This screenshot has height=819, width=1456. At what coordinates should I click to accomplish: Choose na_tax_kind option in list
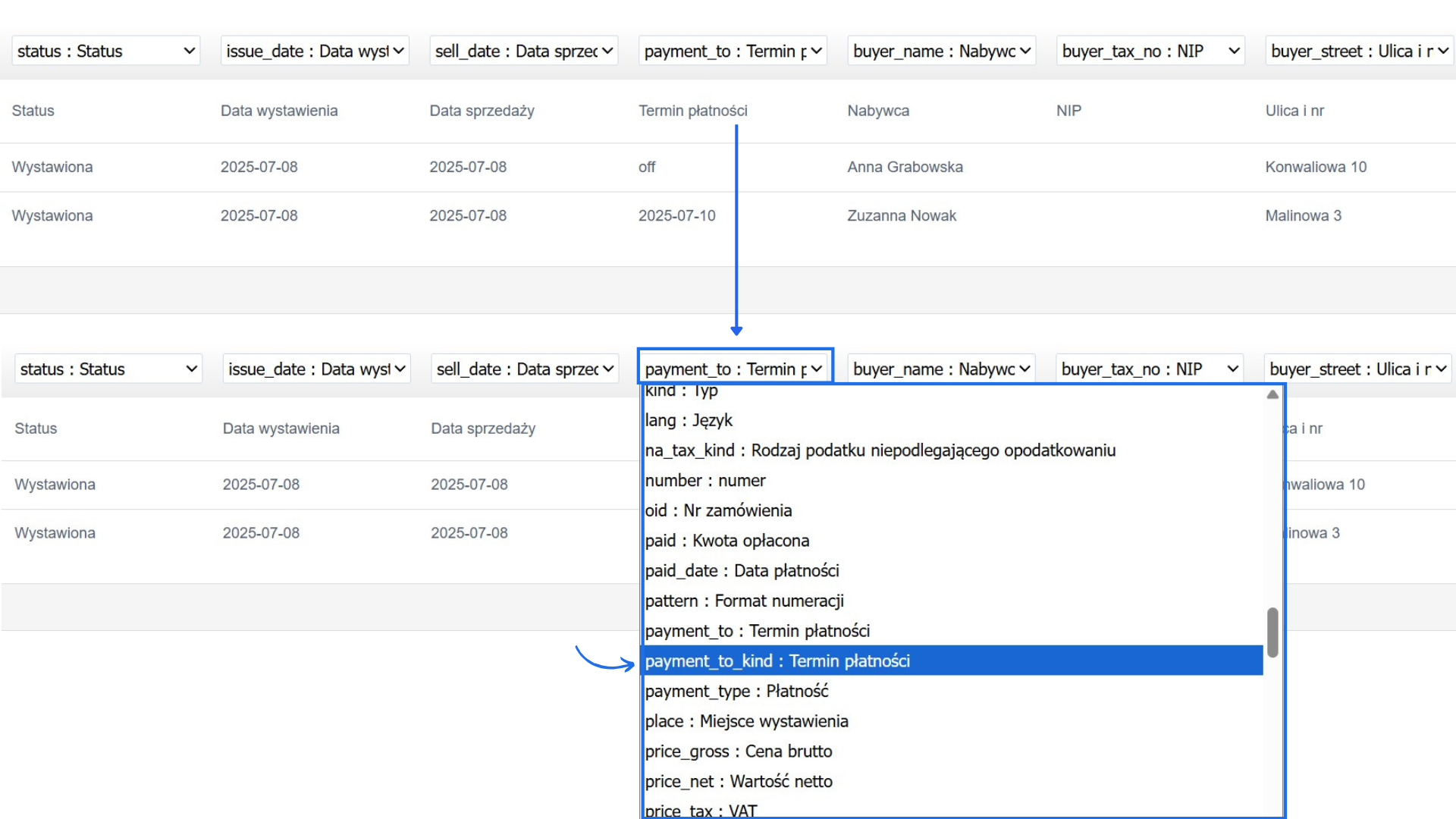tap(880, 450)
